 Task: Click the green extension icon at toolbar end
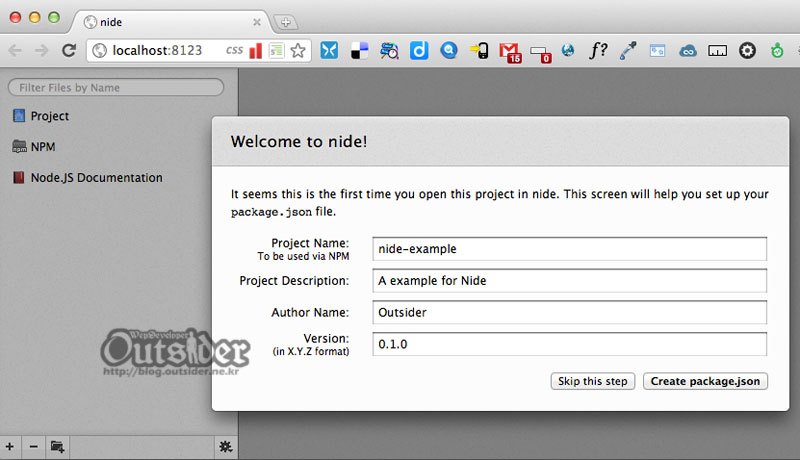[x=777, y=50]
